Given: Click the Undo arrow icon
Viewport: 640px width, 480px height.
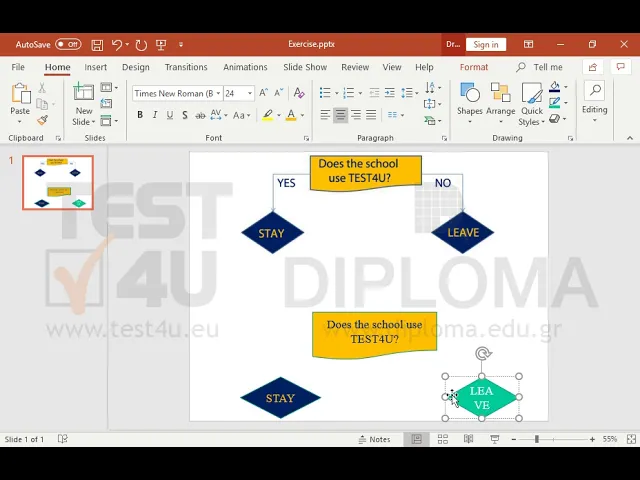Looking at the screenshot, I should [x=117, y=44].
